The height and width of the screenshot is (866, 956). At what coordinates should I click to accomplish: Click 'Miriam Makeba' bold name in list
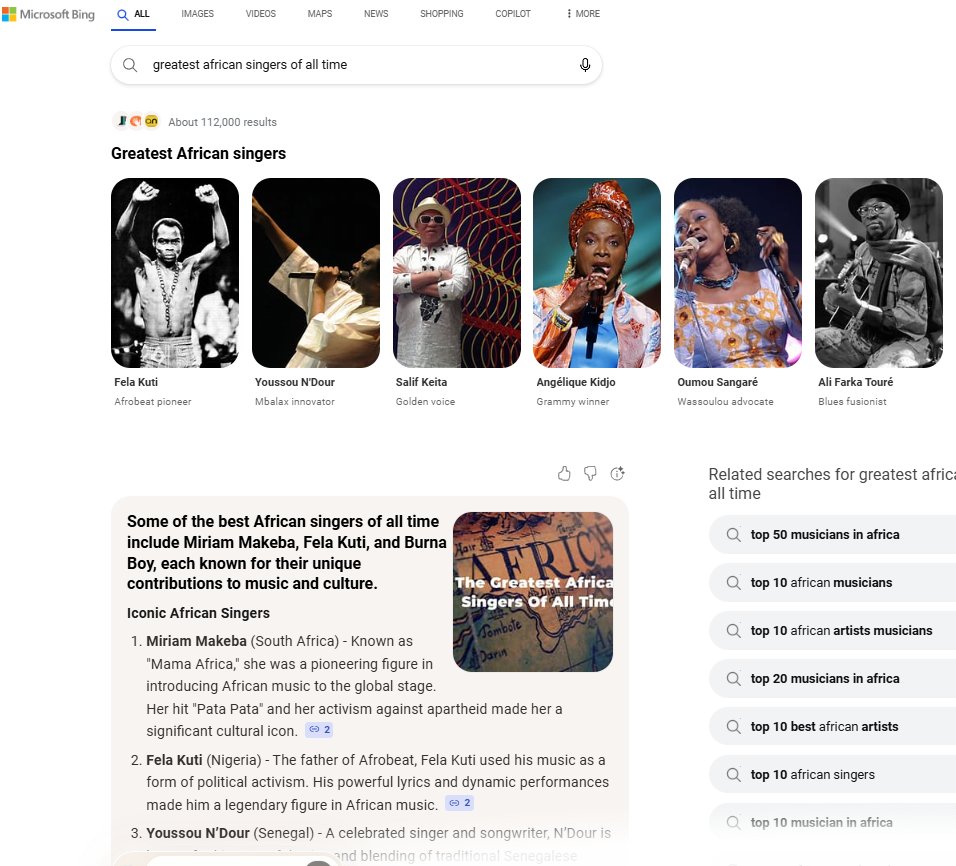point(196,641)
